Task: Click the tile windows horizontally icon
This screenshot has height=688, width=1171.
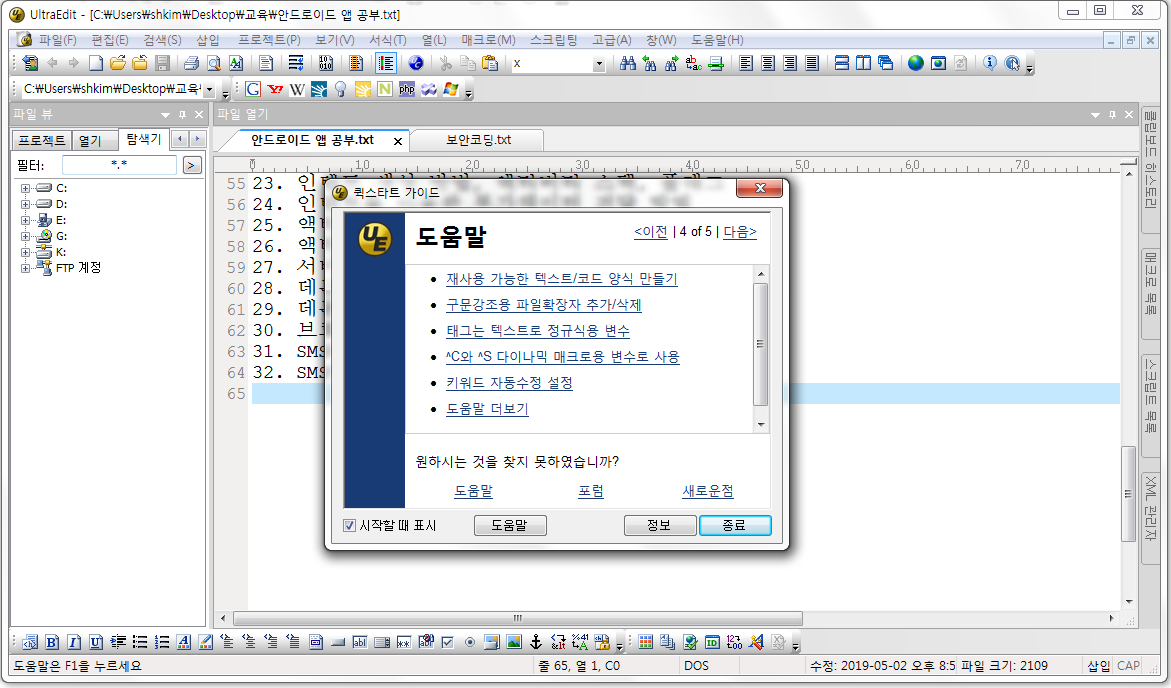Action: (842, 63)
